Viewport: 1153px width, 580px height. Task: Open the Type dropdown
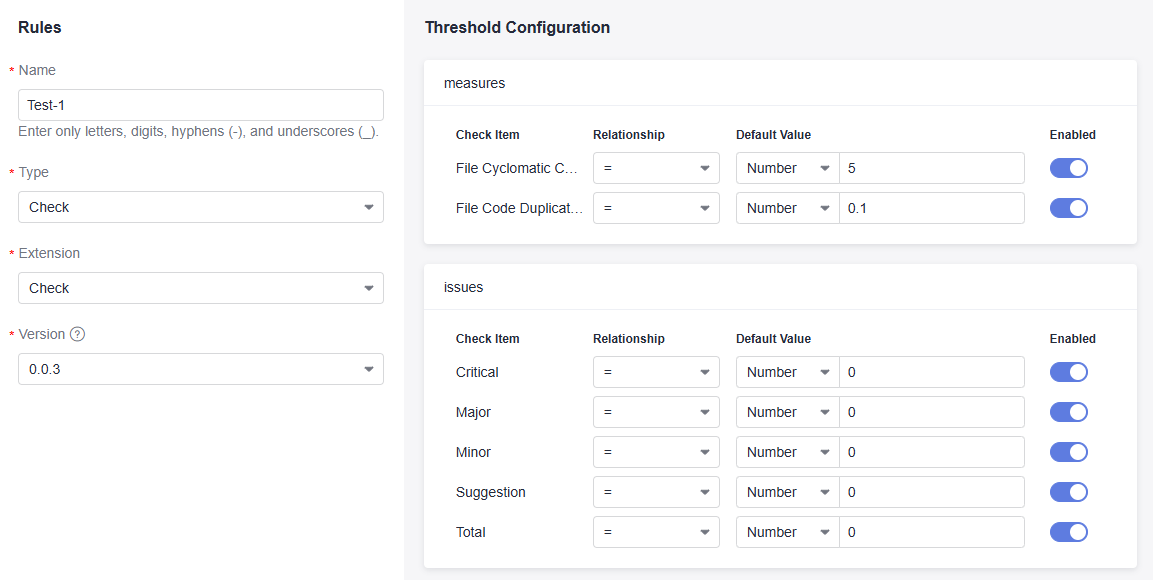[201, 207]
